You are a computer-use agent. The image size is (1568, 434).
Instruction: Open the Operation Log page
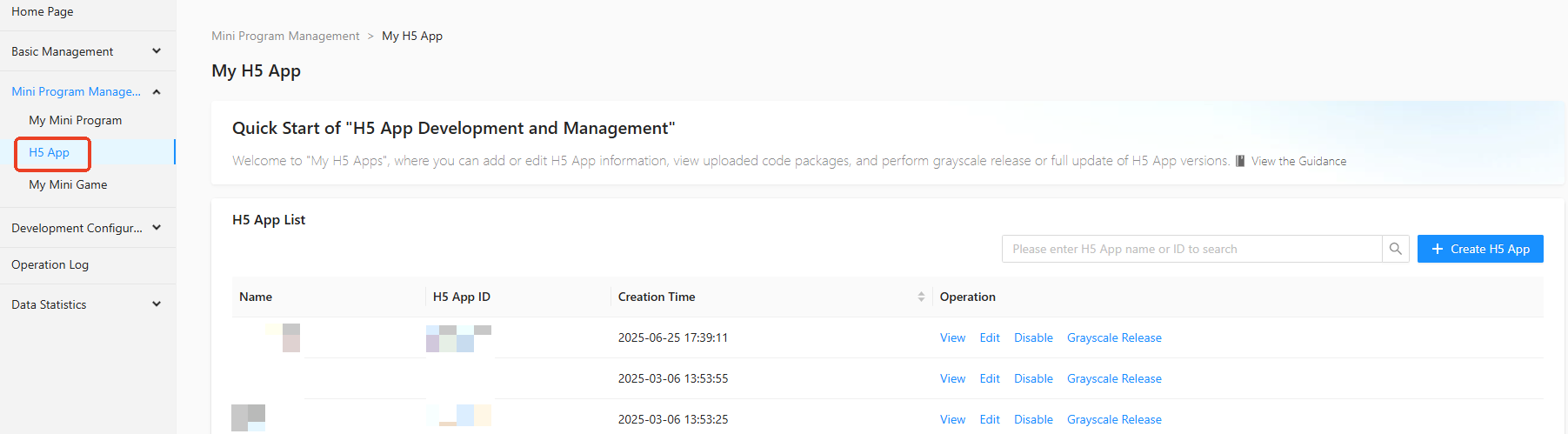pos(50,264)
